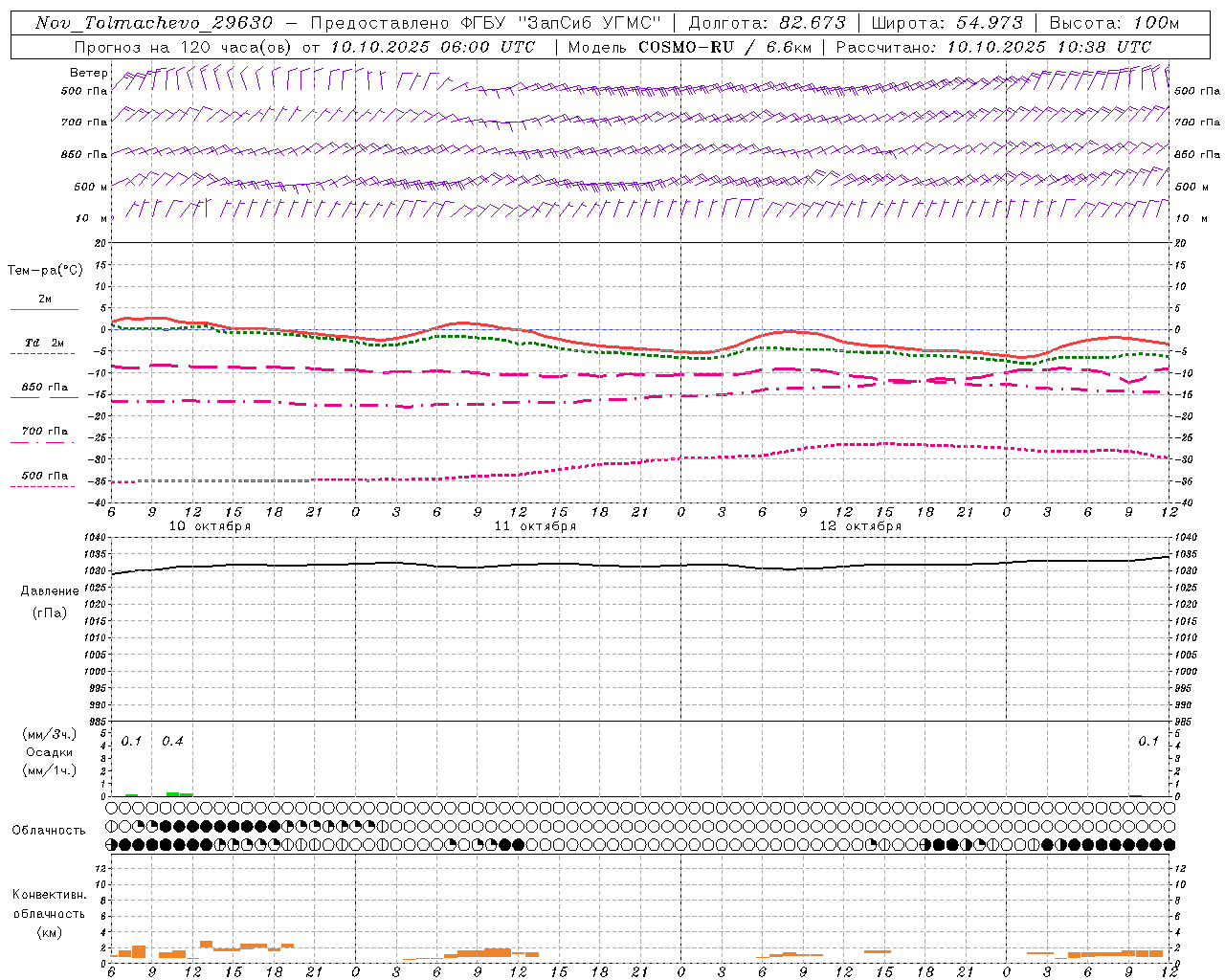
Task: Click the '0.4' precipitation amount value
Action: coord(172,742)
